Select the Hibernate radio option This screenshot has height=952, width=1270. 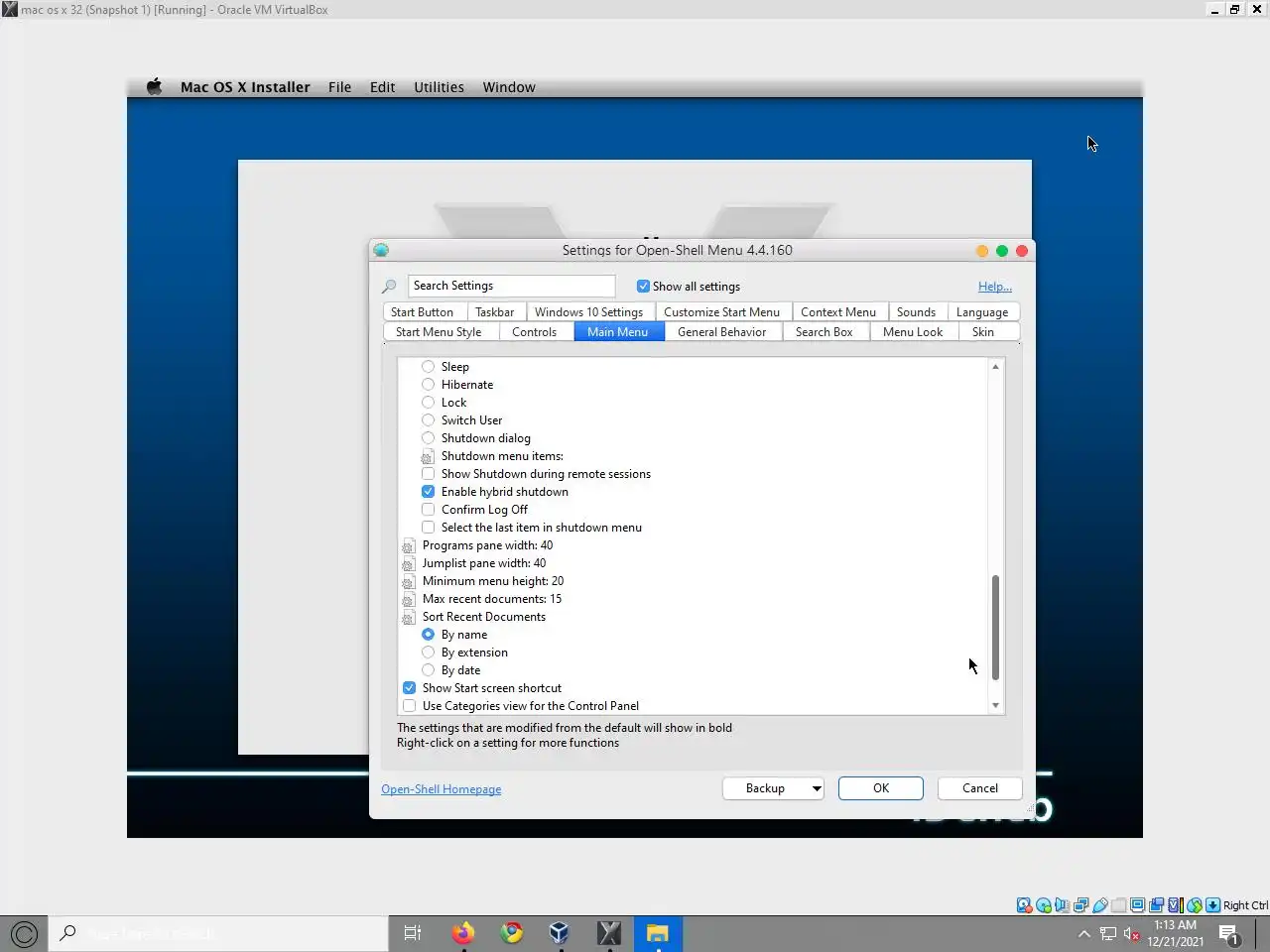pyautogui.click(x=428, y=385)
